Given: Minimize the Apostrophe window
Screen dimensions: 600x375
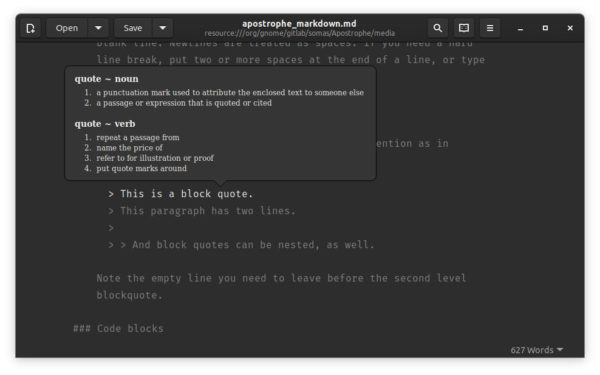Looking at the screenshot, I should coord(520,28).
